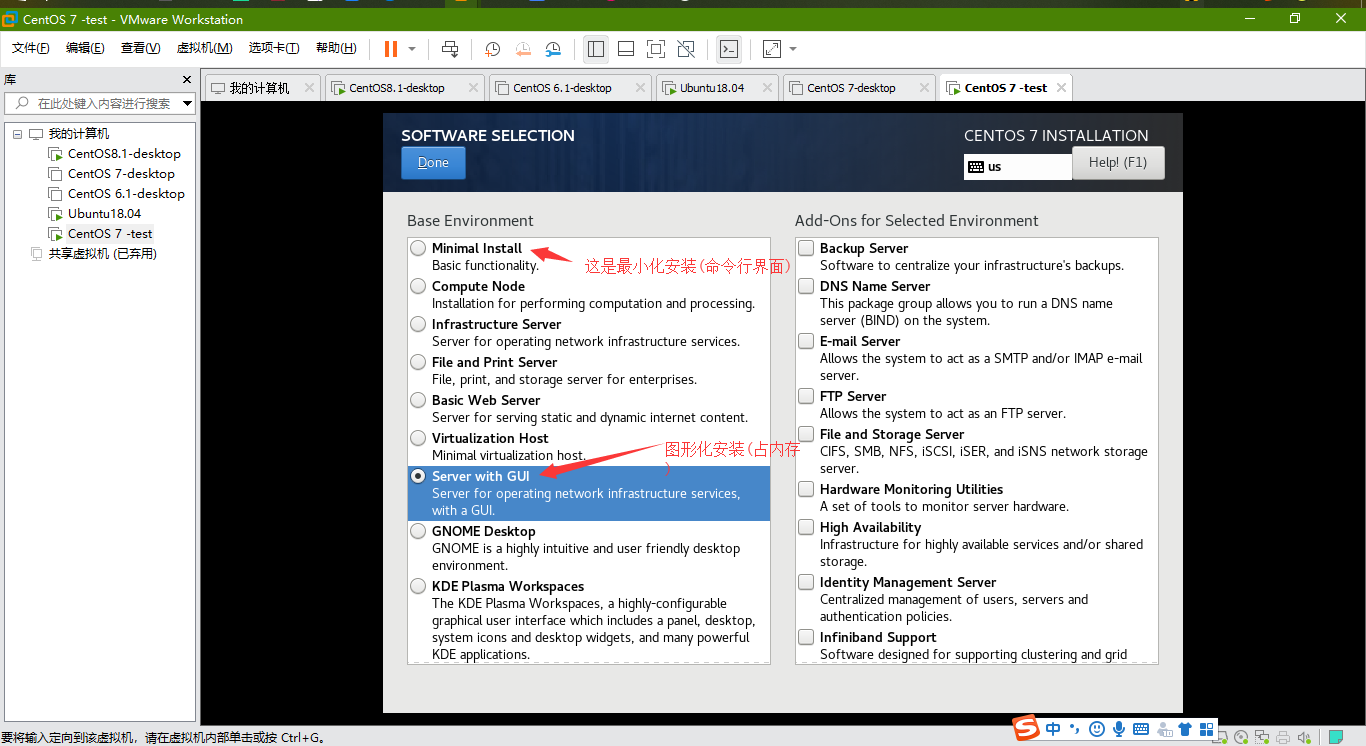
Task: Enable the FTP Server add-on
Action: pyautogui.click(x=806, y=395)
